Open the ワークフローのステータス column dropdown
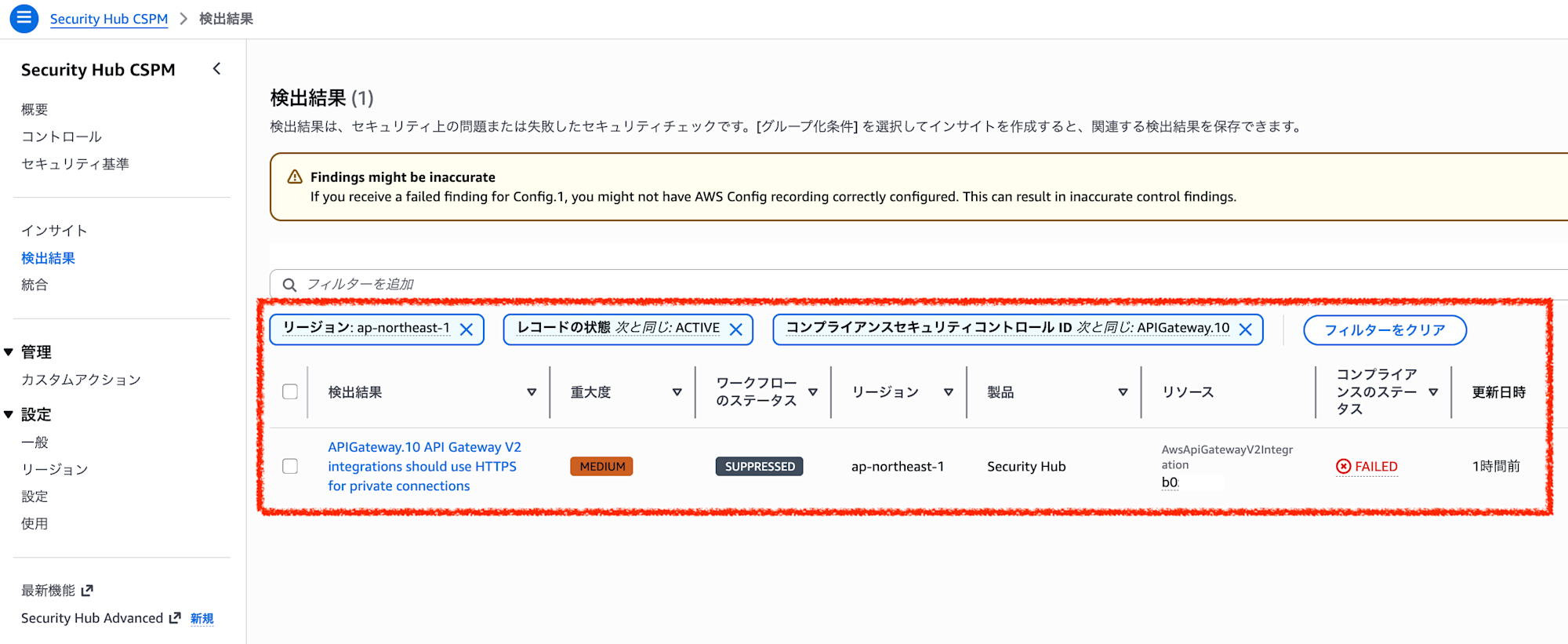This screenshot has height=644, width=1568. coord(813,392)
